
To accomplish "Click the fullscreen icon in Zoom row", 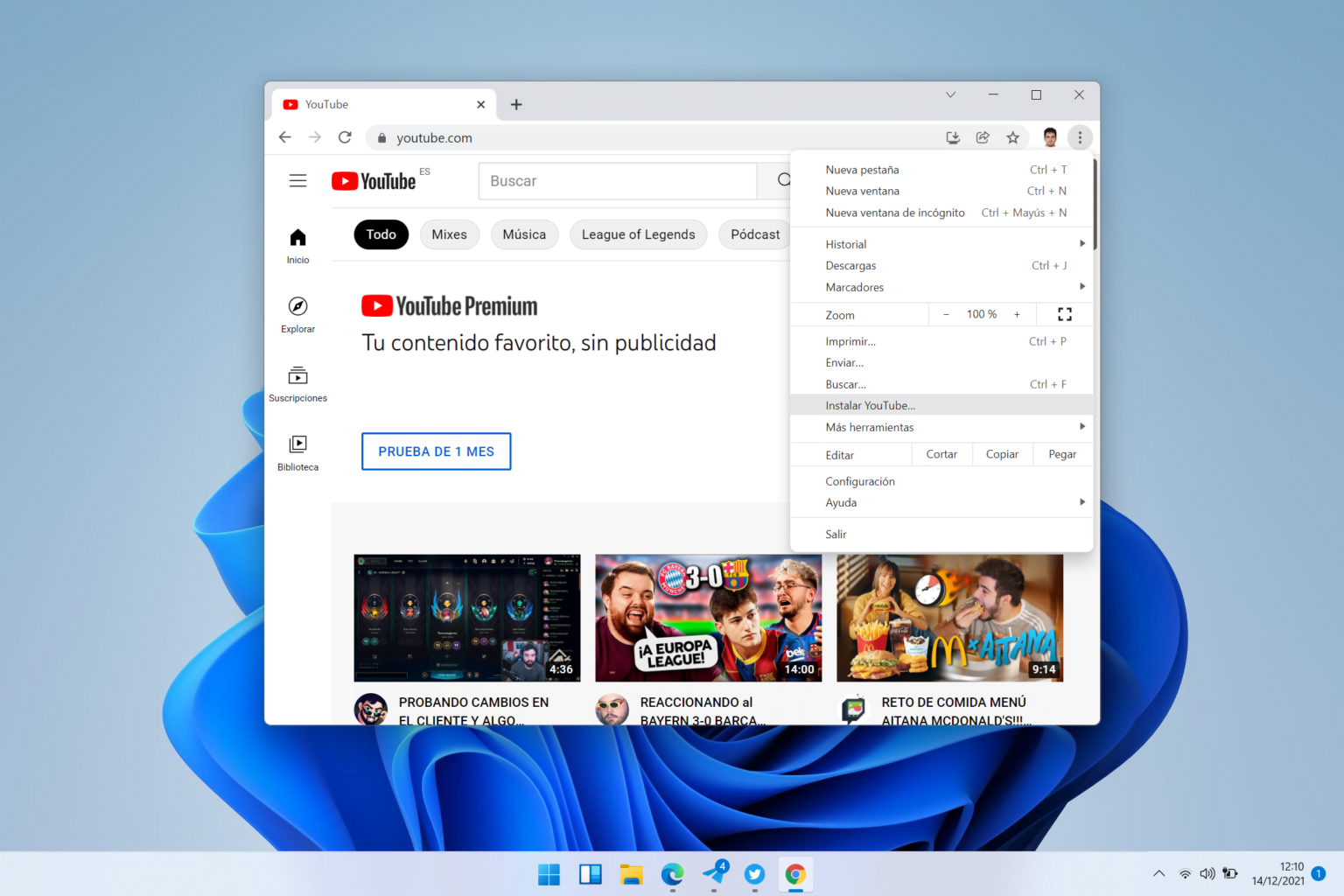I will click(x=1064, y=314).
